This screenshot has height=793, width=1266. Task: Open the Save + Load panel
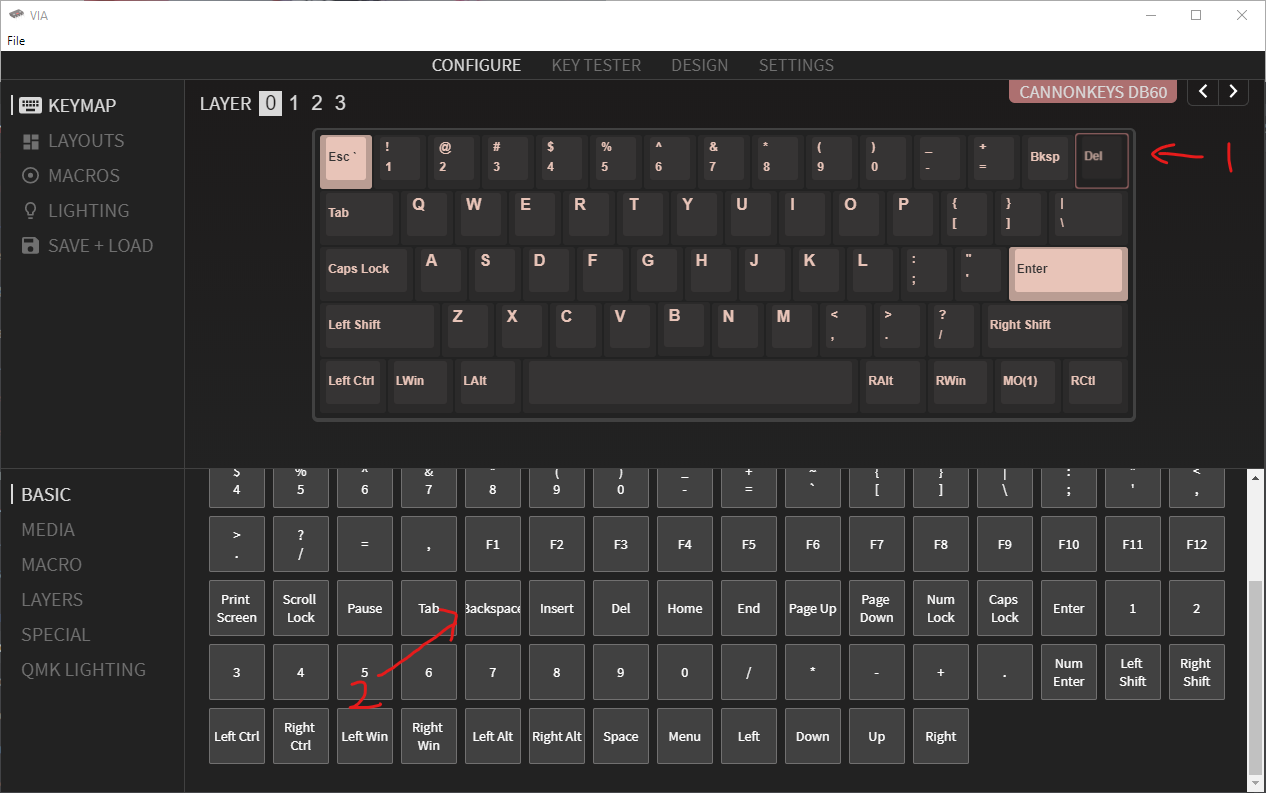[x=100, y=246]
